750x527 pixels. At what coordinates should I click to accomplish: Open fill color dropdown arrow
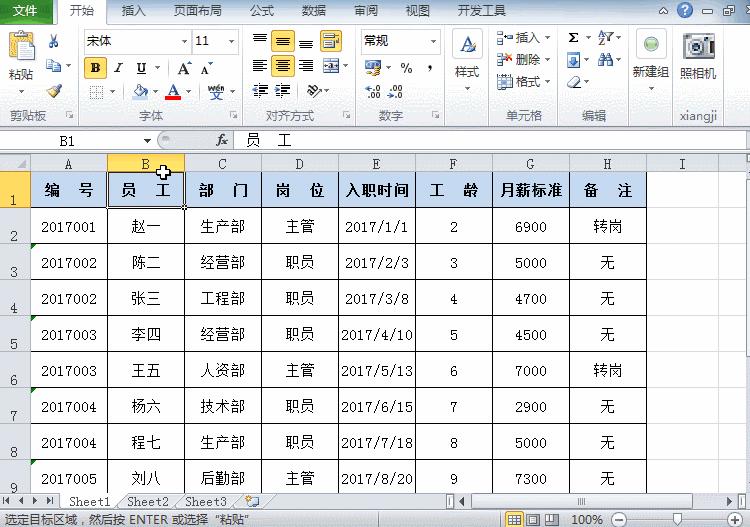tap(155, 91)
